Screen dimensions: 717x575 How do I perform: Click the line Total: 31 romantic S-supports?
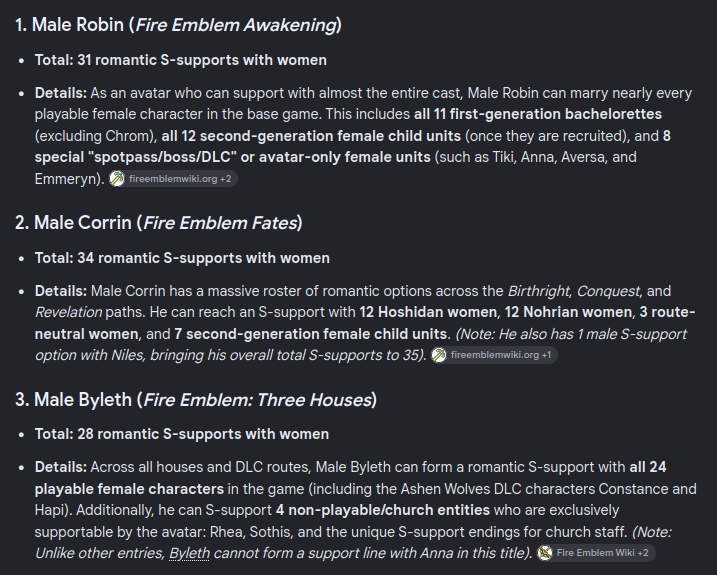point(181,60)
